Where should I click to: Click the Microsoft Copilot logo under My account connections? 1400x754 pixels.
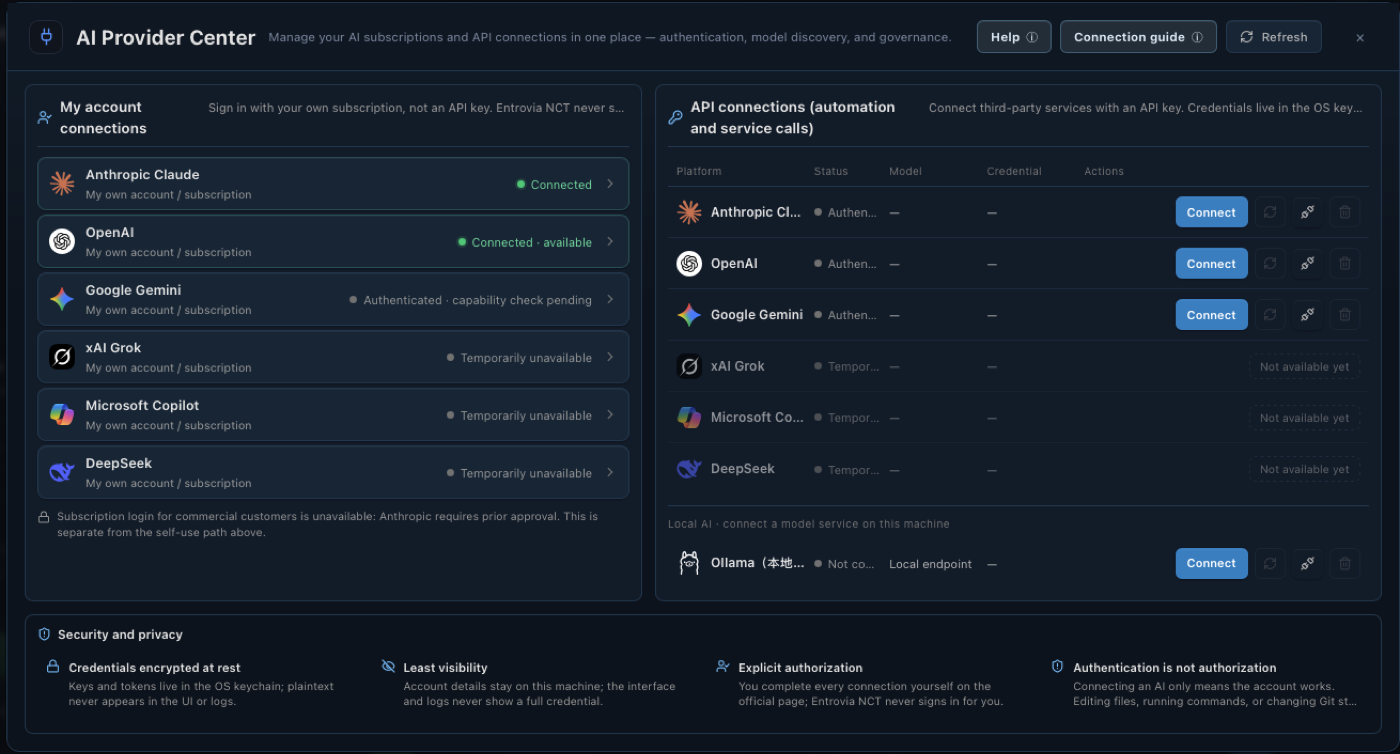click(62, 415)
